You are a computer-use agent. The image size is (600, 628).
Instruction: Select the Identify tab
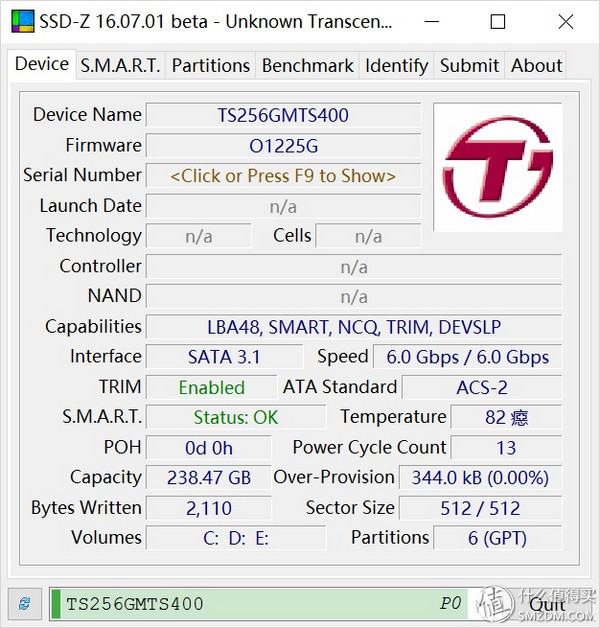[x=396, y=65]
